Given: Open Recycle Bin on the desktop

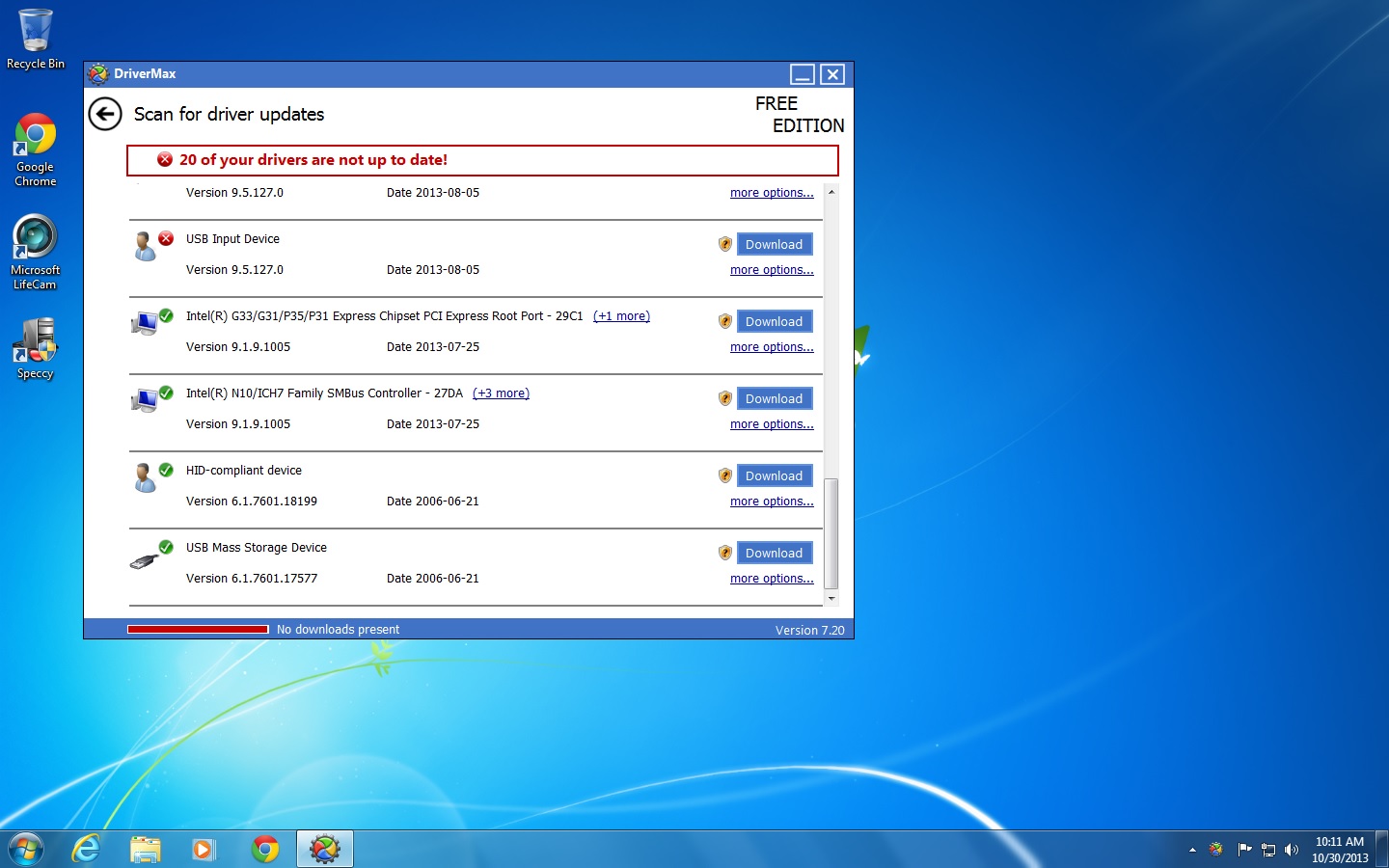Looking at the screenshot, I should pyautogui.click(x=36, y=39).
